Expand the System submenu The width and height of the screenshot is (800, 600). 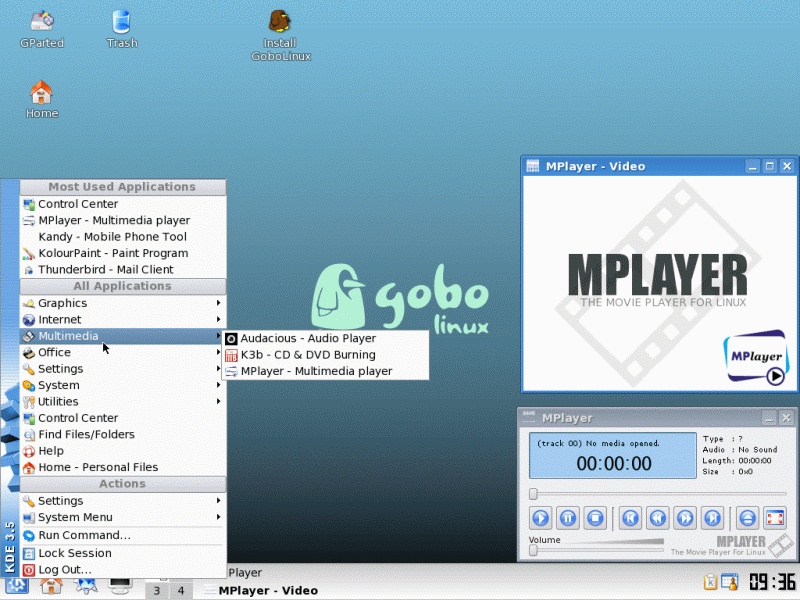(123, 385)
